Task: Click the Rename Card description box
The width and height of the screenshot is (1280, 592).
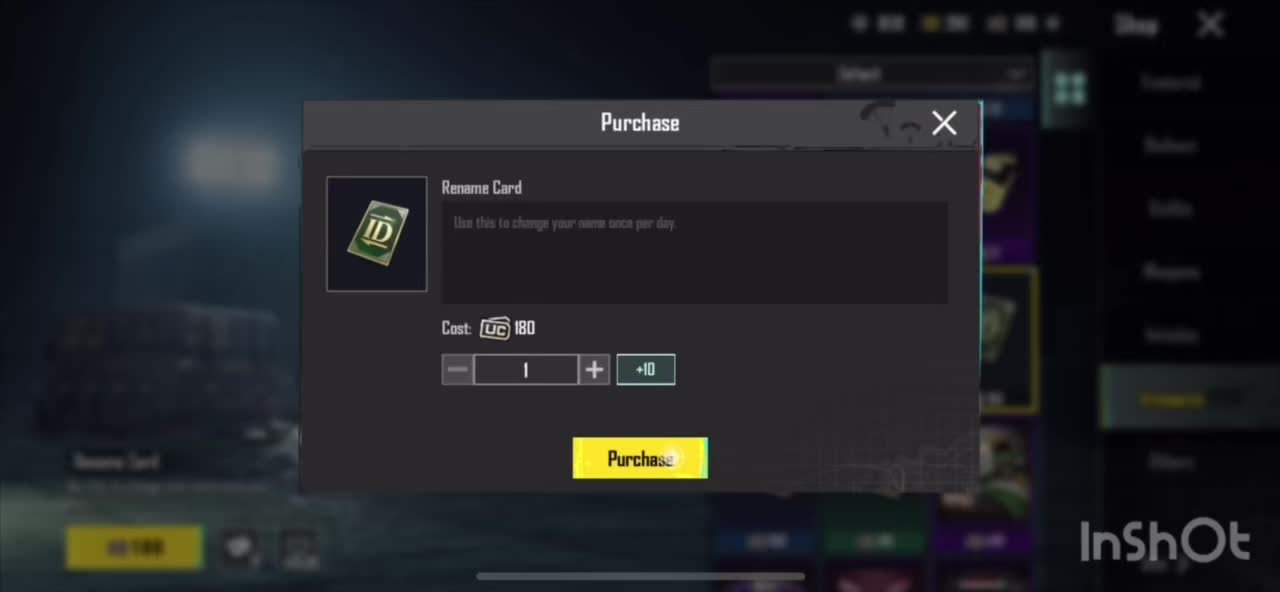Action: [x=695, y=252]
